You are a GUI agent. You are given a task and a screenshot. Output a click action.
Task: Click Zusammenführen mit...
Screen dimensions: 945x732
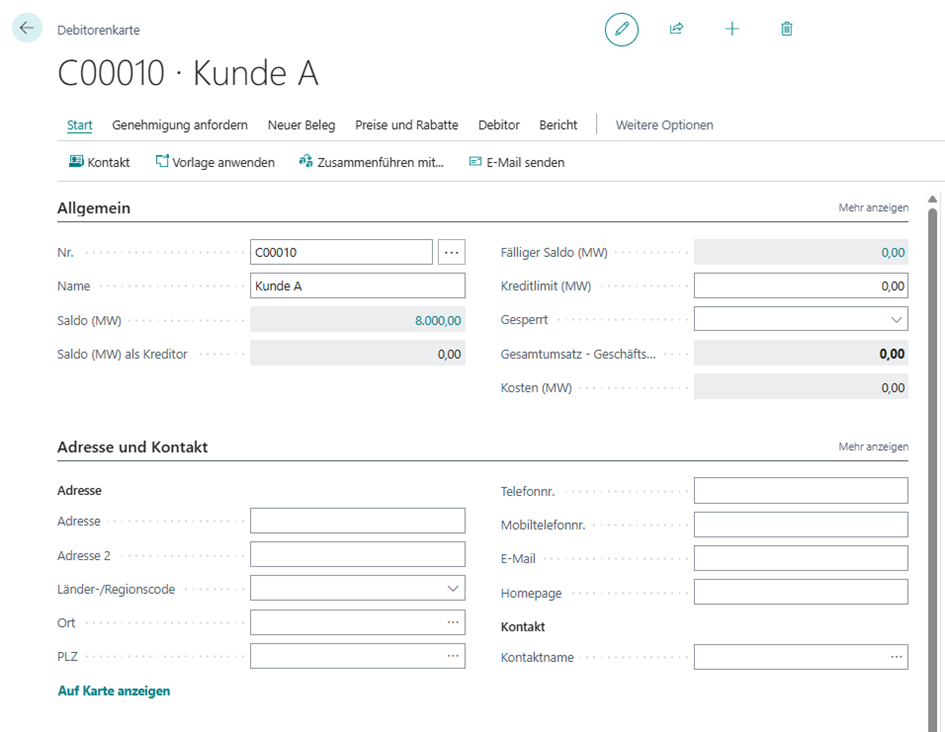tap(371, 162)
